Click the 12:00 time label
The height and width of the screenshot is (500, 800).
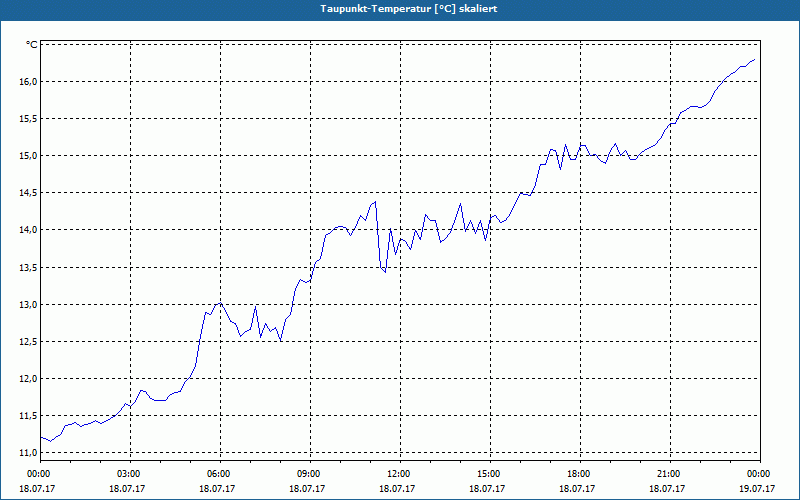400,474
